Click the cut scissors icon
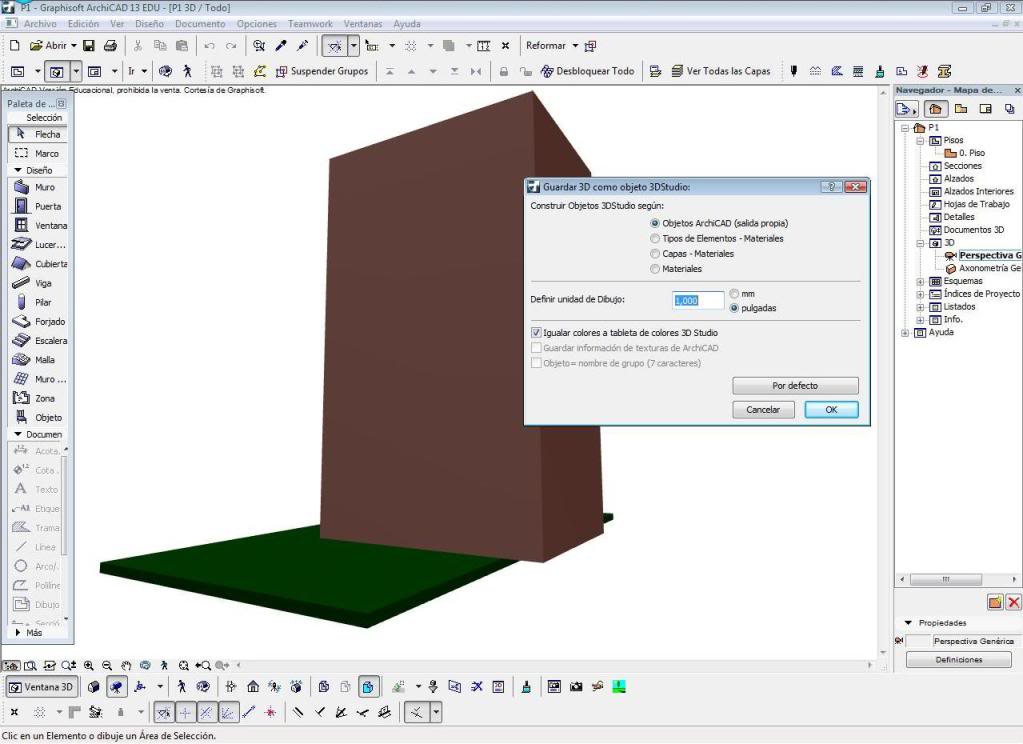 click(138, 46)
